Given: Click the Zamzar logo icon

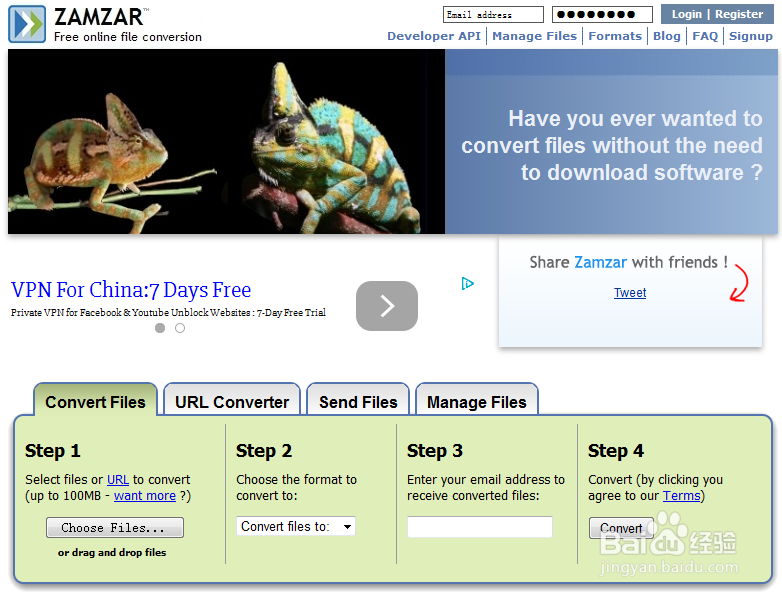Looking at the screenshot, I should pos(27,24).
